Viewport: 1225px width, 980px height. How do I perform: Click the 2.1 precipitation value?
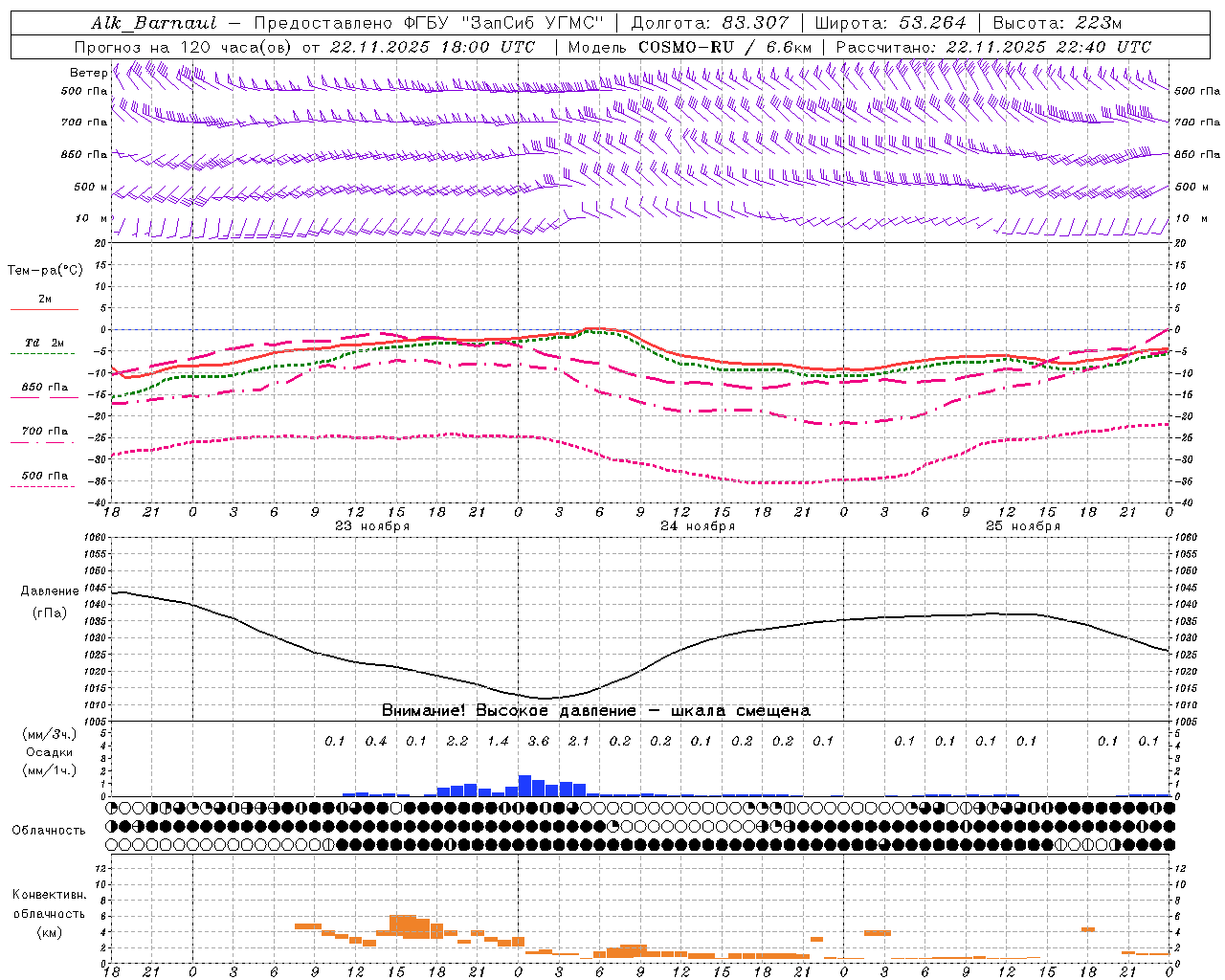[579, 741]
